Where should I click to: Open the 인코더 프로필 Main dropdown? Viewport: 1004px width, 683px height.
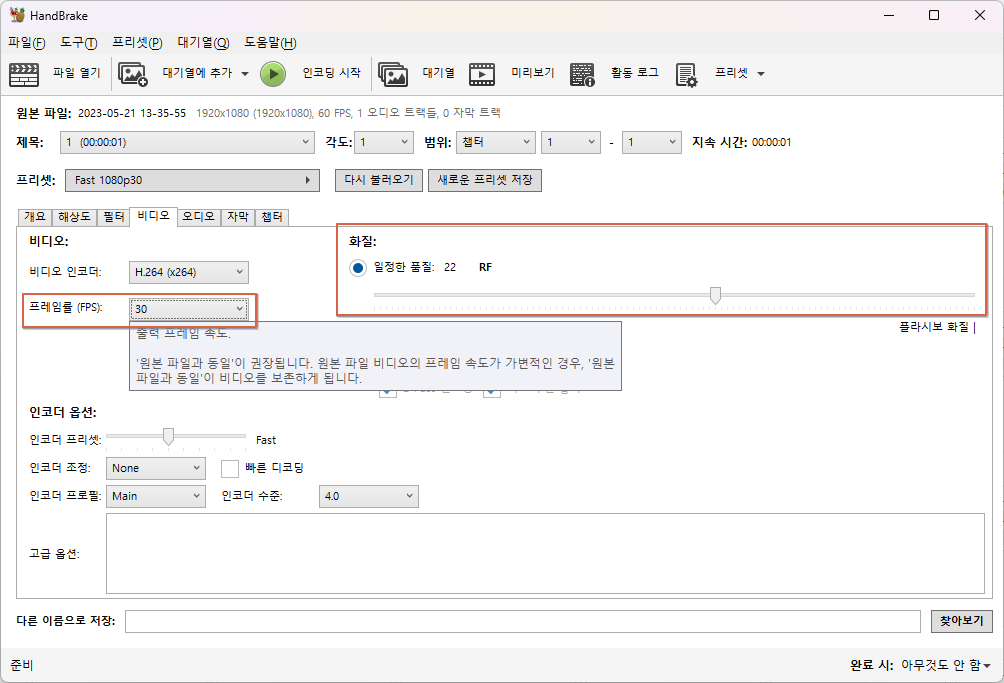pos(156,496)
